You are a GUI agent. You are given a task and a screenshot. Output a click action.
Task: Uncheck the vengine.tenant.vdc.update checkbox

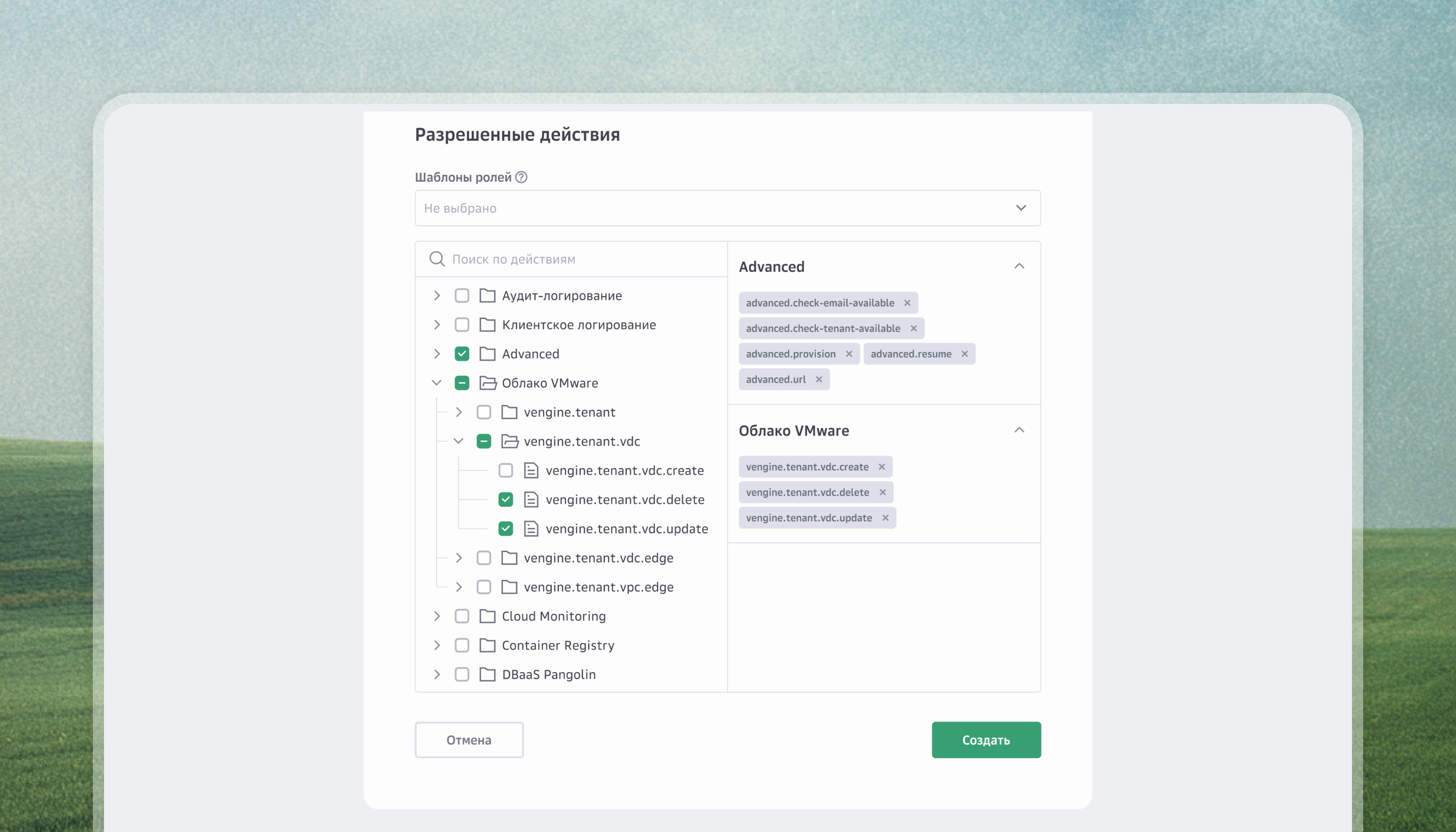click(506, 528)
